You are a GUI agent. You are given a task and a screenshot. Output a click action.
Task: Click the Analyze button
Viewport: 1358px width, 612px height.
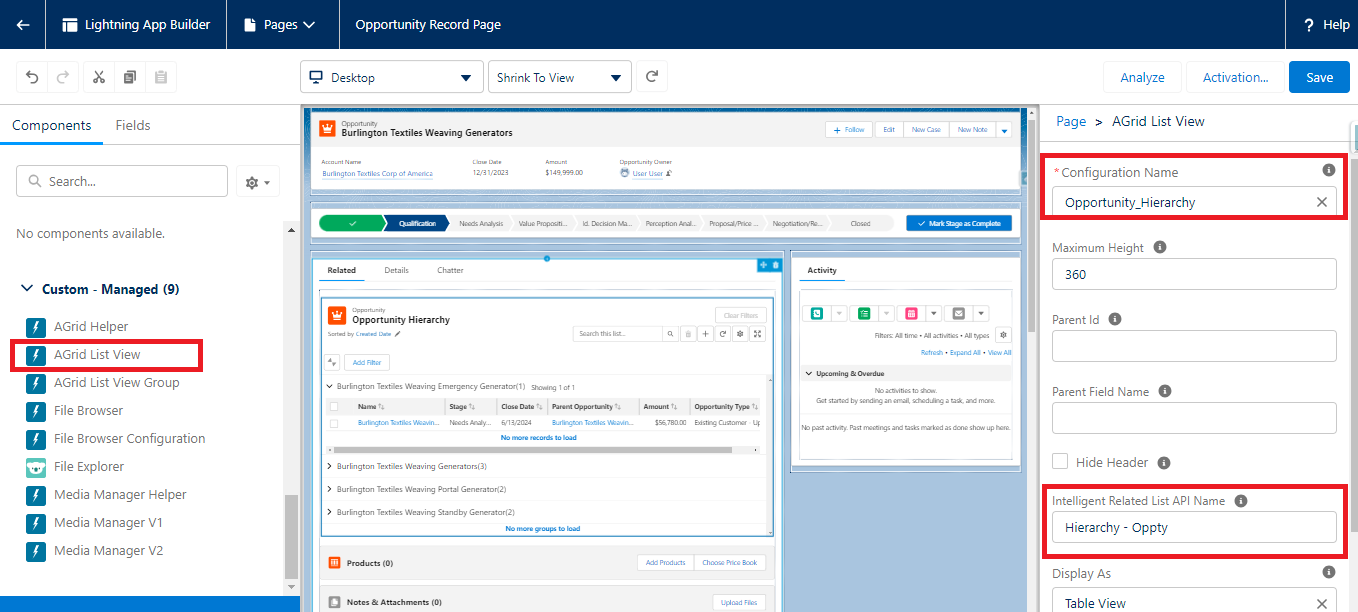[x=1142, y=77]
